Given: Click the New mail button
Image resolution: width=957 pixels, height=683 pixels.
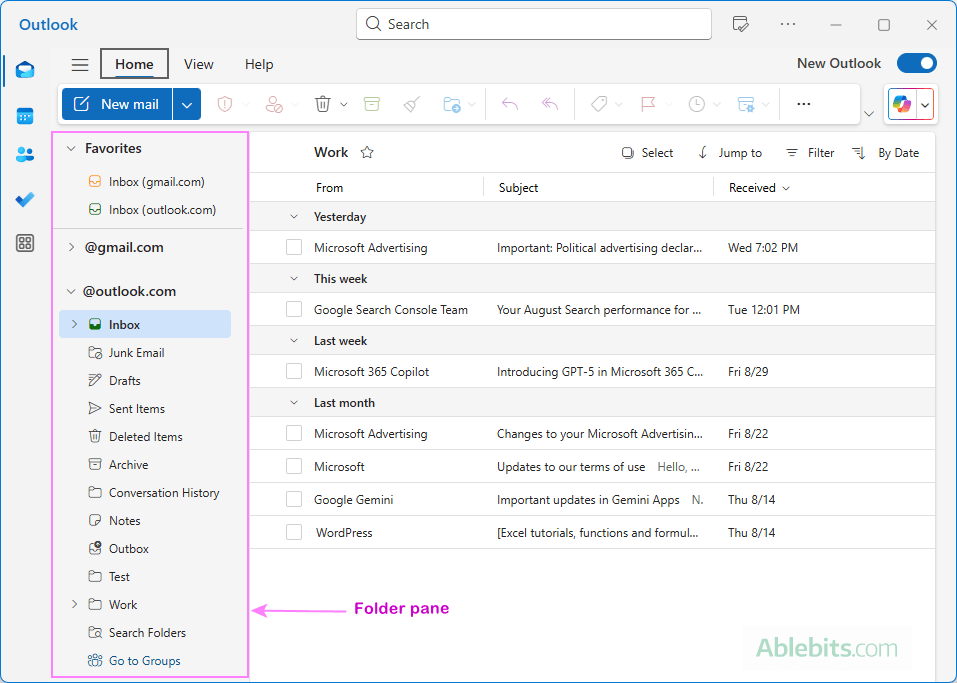Looking at the screenshot, I should tap(117, 104).
